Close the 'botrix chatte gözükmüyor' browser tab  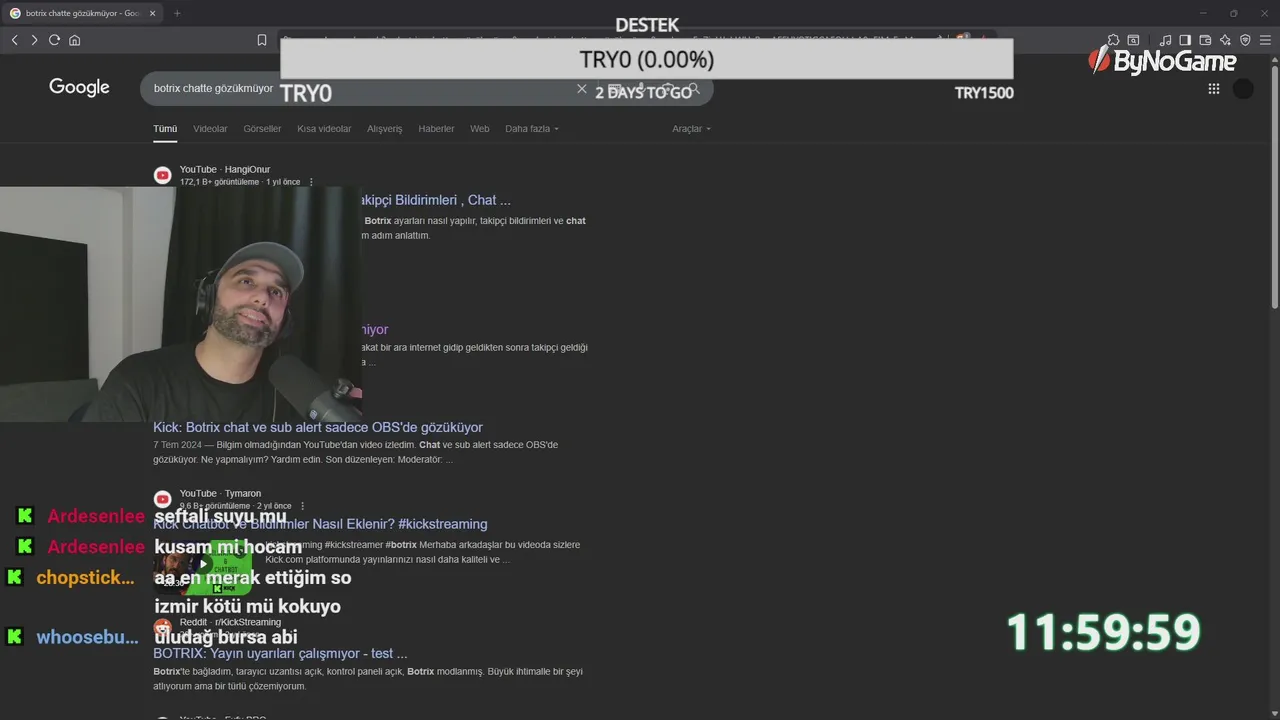coord(153,13)
